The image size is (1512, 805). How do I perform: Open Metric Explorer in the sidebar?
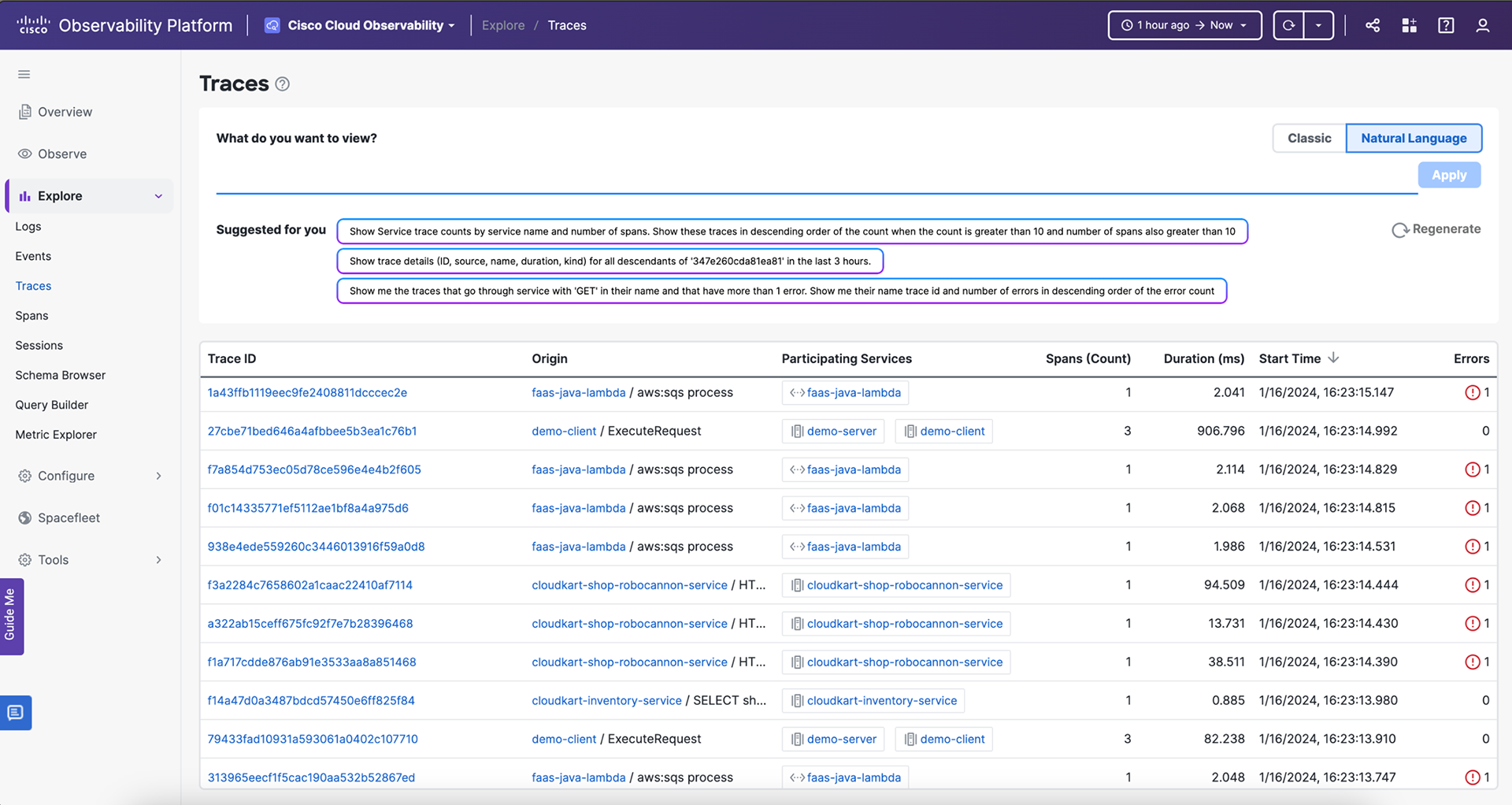click(56, 435)
